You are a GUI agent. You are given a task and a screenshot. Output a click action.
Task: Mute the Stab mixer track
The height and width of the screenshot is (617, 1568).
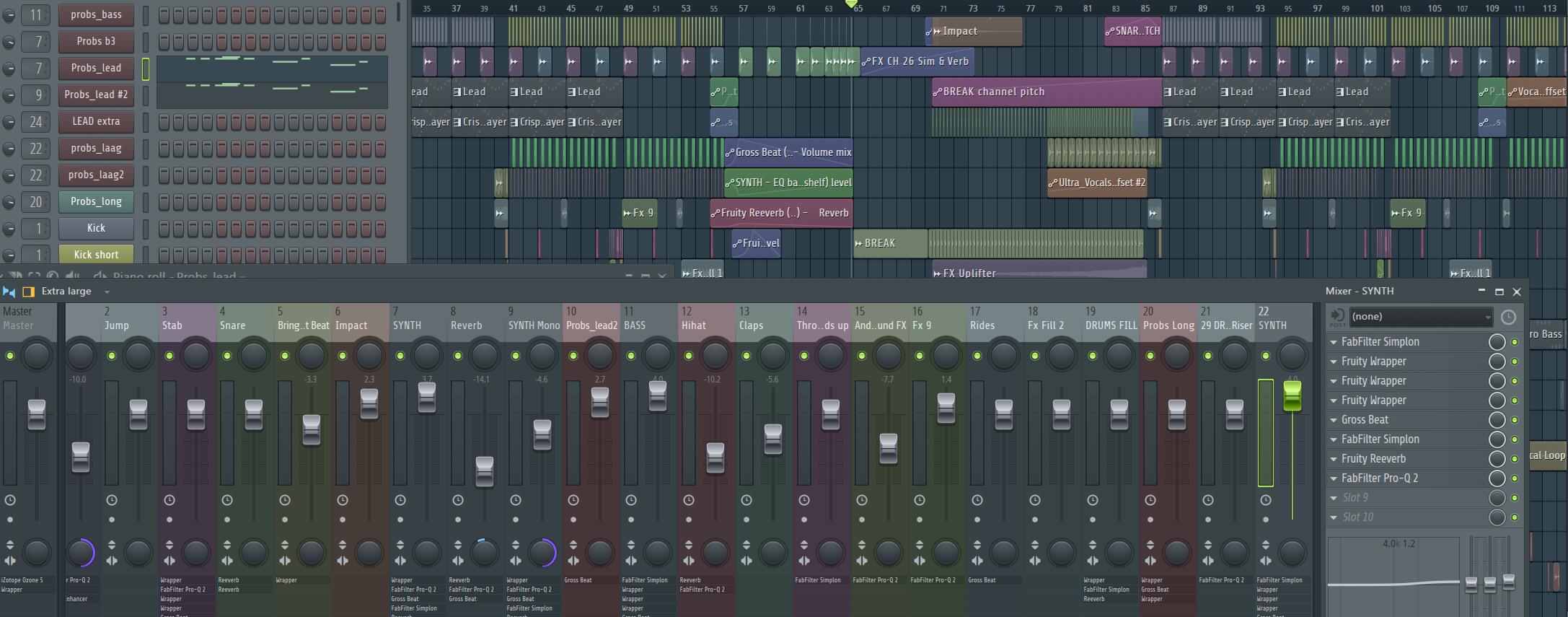point(169,356)
